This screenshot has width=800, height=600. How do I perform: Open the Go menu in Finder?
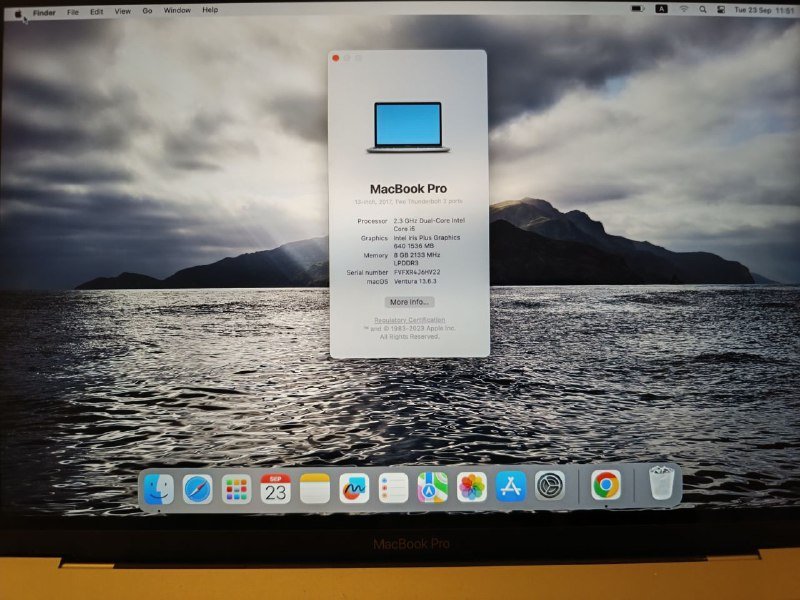(x=147, y=9)
